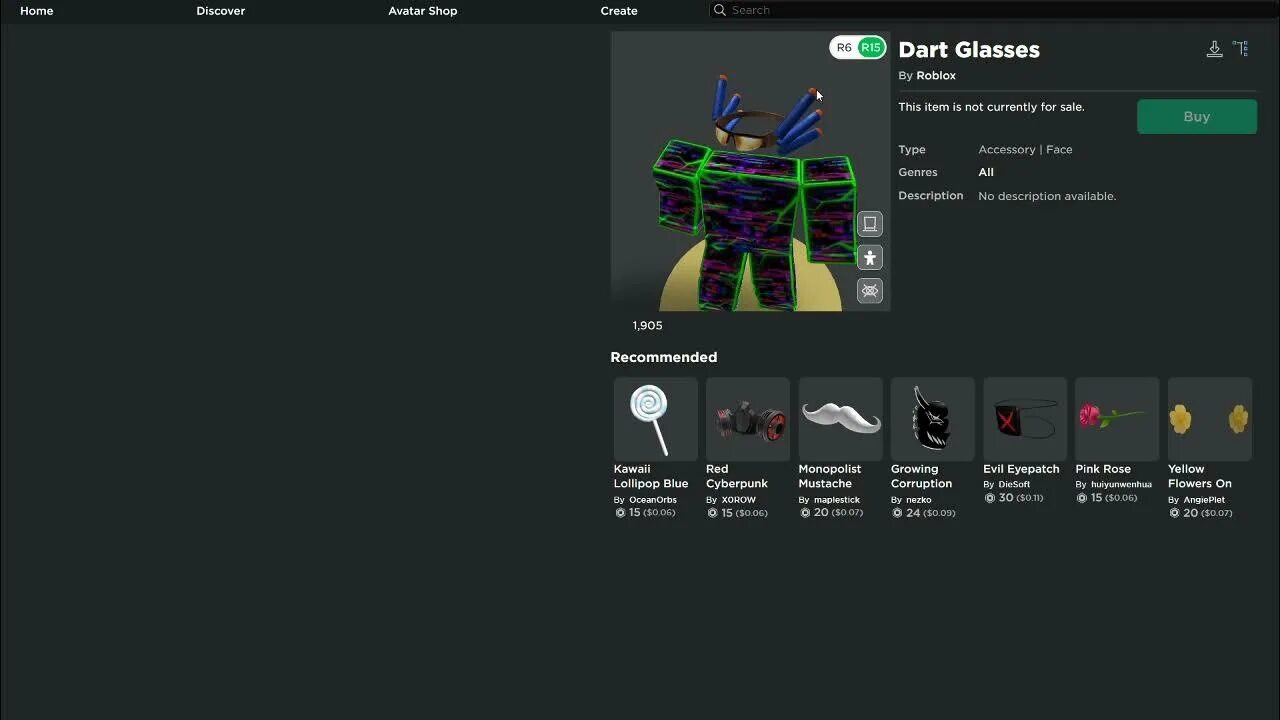Open Monopolist Mustache thumbnail
The width and height of the screenshot is (1280, 720).
[x=840, y=419]
